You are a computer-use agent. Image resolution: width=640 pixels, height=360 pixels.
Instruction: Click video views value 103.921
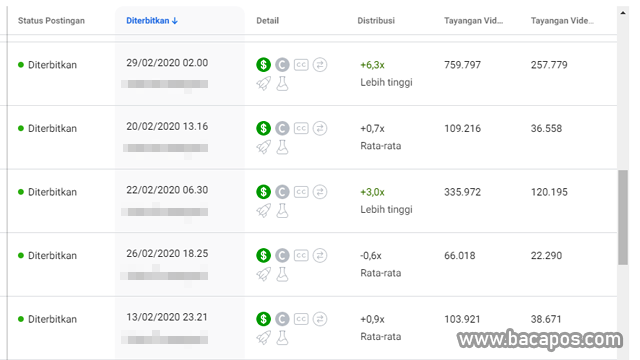pos(462,319)
